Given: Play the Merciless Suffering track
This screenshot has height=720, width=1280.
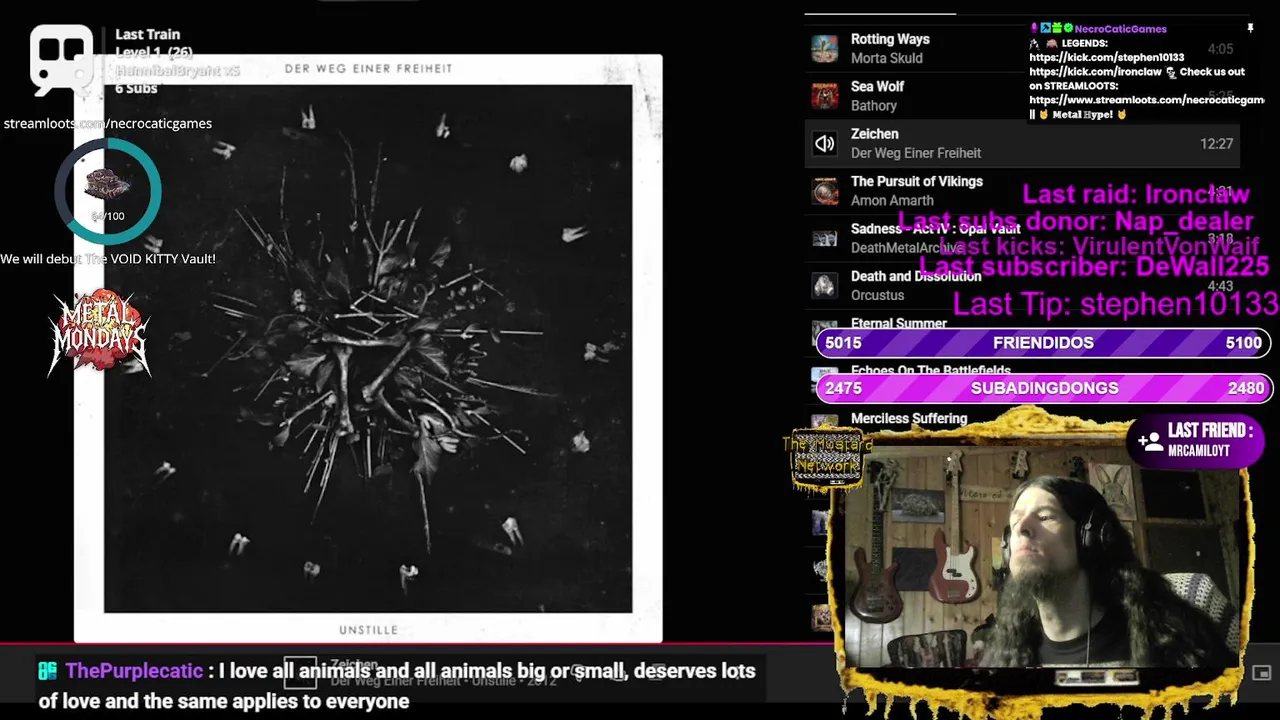Looking at the screenshot, I should click(909, 418).
